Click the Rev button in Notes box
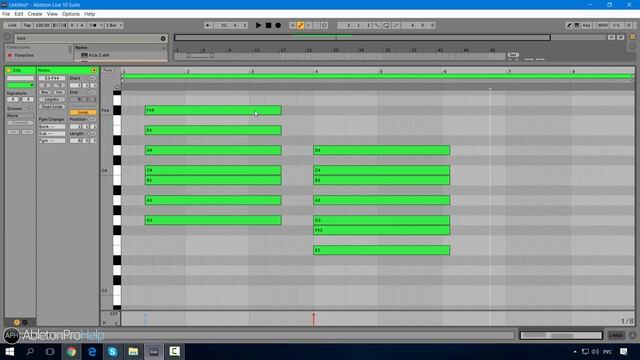Screen dimensions: 640x360 (x=45, y=93)
